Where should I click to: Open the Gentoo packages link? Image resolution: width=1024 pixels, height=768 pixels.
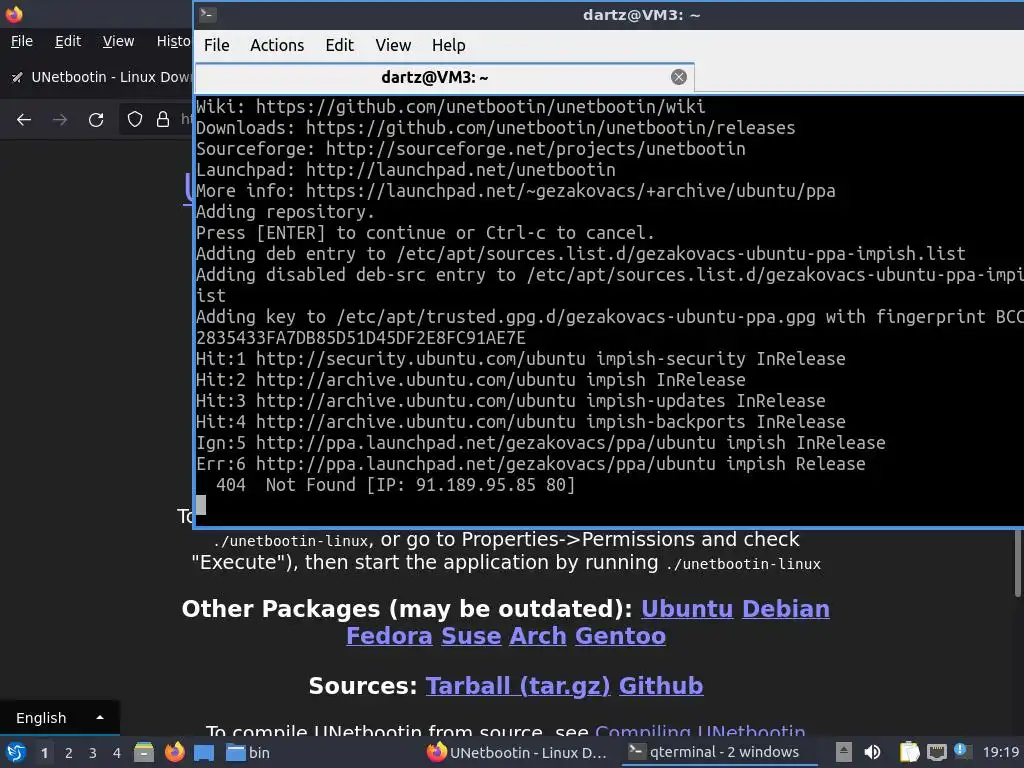pos(620,636)
